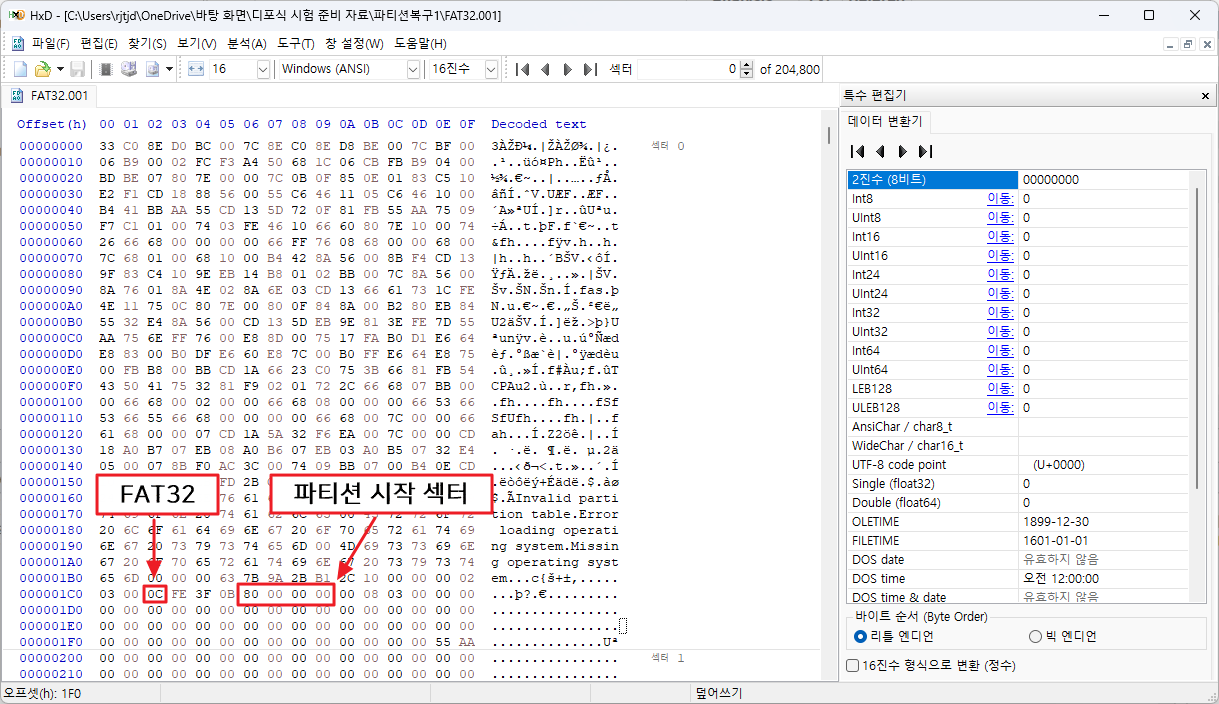Close the inner document via menu-bar X

tap(1205, 44)
